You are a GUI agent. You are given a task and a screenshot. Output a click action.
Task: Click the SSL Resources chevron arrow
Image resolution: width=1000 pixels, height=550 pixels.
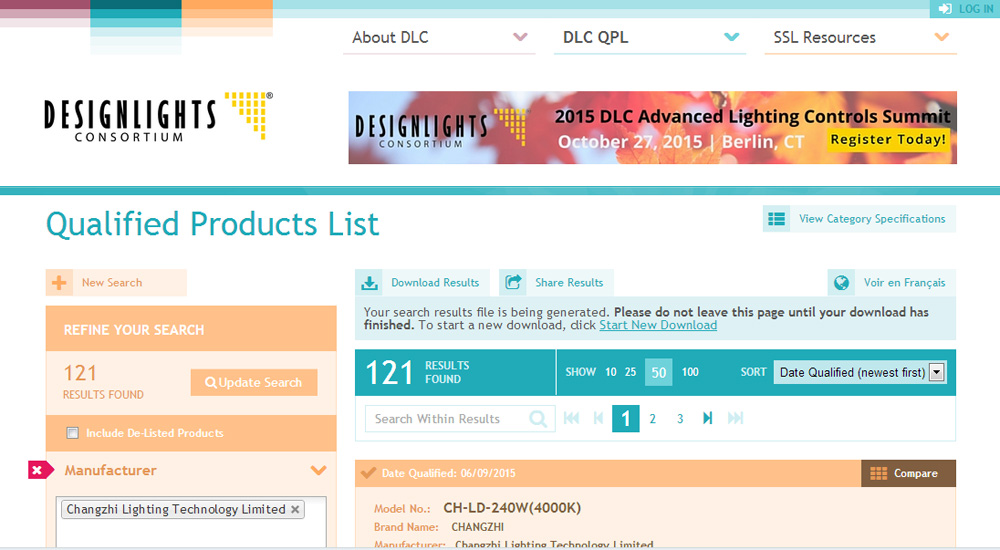tap(942, 37)
